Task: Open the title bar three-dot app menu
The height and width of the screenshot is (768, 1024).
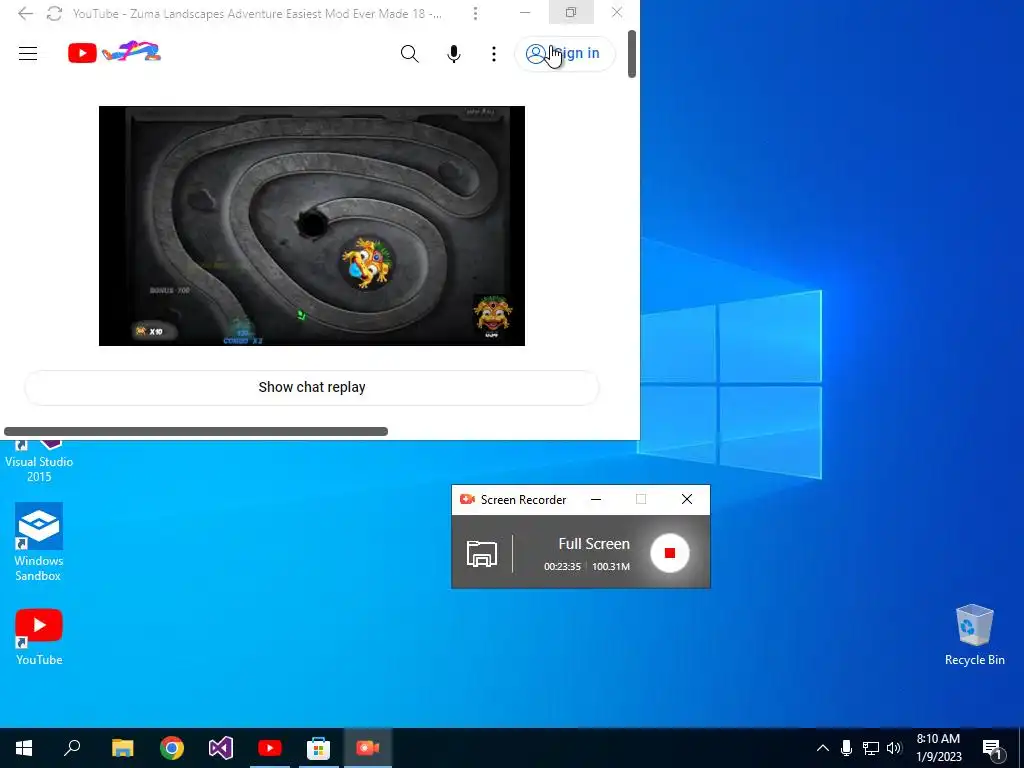Action: point(475,13)
